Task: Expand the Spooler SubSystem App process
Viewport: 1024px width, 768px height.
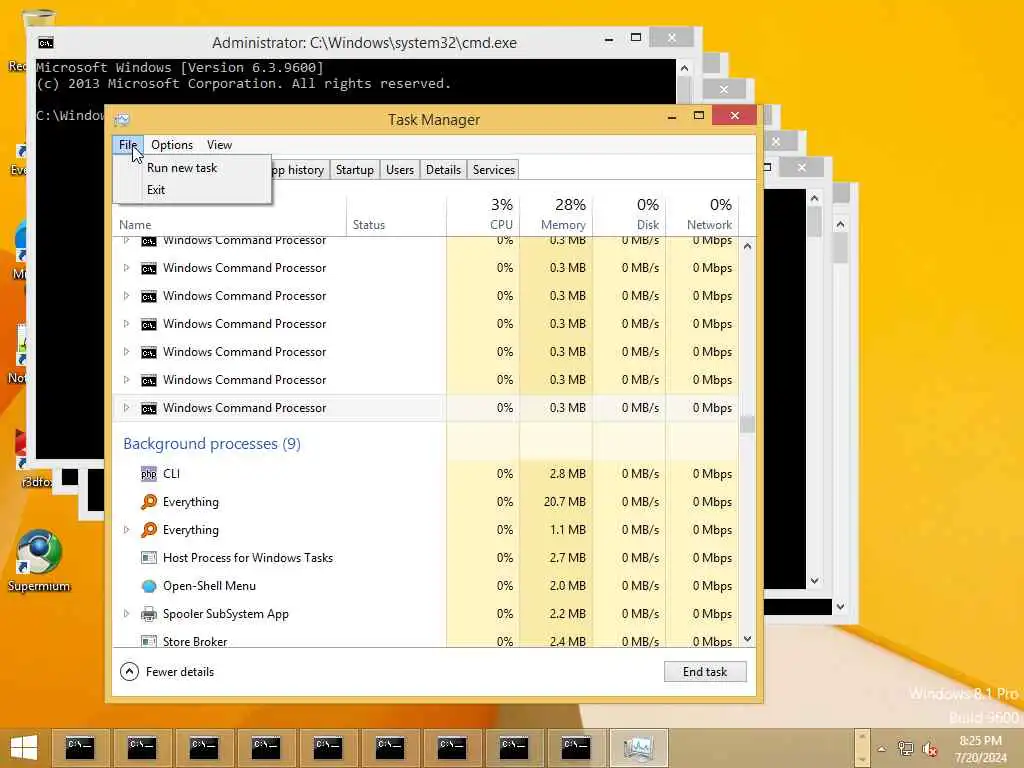Action: click(x=127, y=614)
